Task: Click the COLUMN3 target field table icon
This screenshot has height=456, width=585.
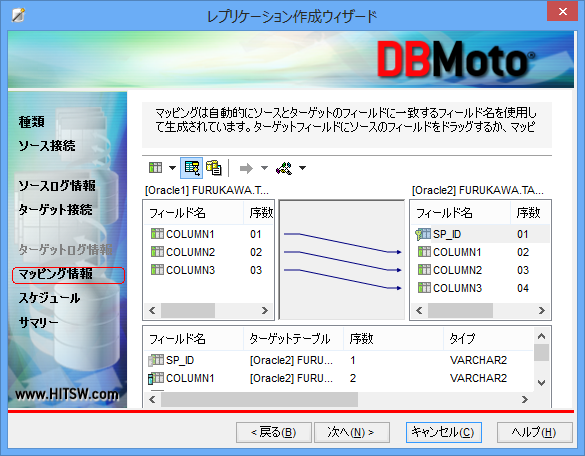Action: click(x=424, y=287)
